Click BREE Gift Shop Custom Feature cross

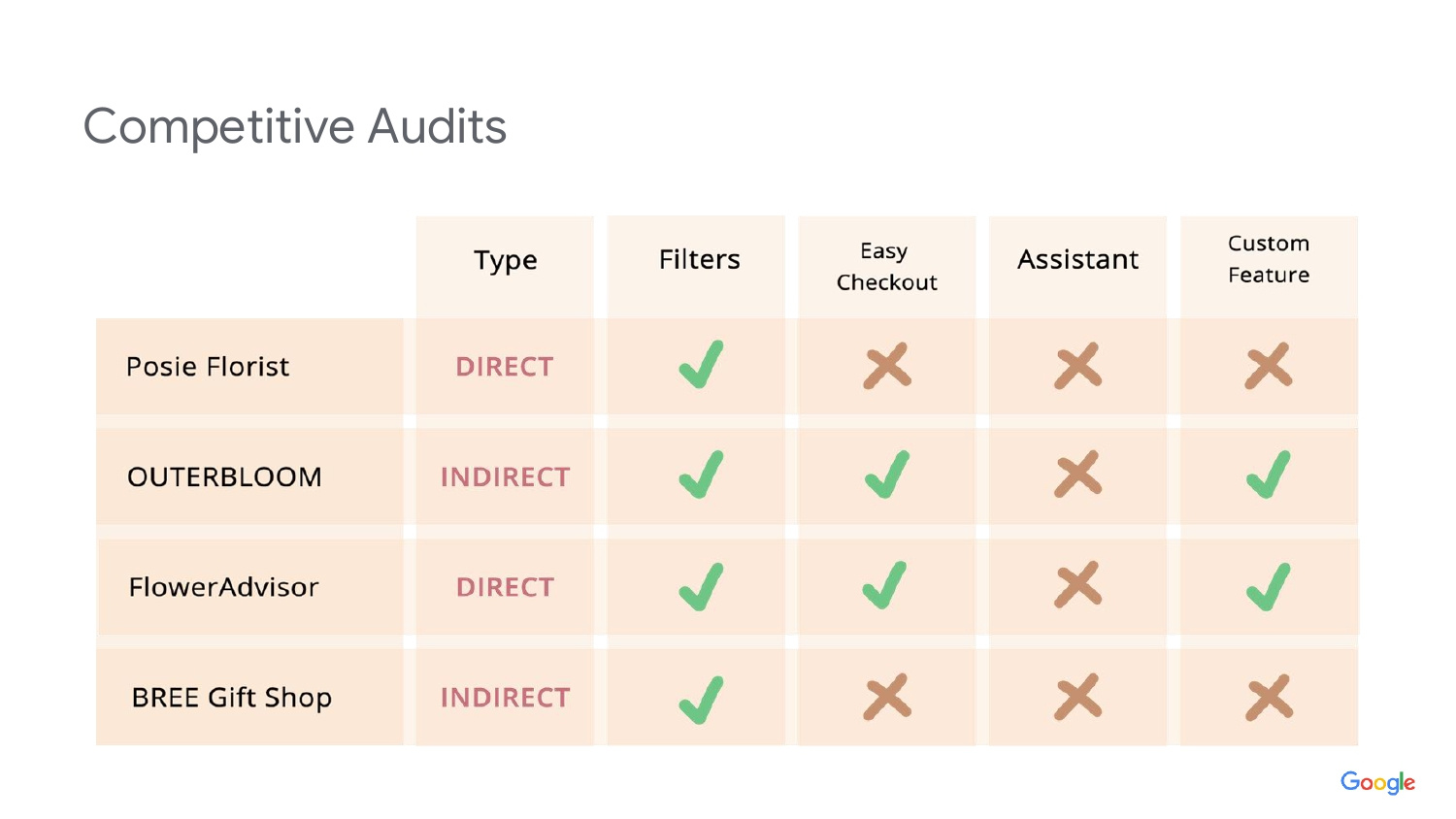point(1269,698)
